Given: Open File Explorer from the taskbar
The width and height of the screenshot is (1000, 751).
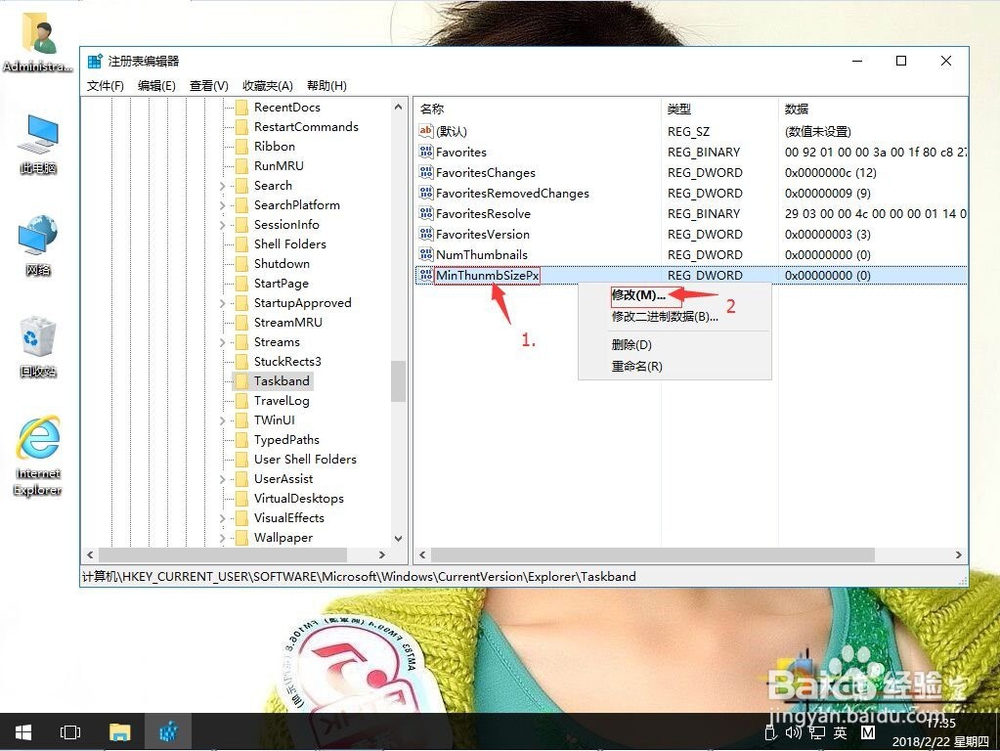Looking at the screenshot, I should click(x=119, y=733).
